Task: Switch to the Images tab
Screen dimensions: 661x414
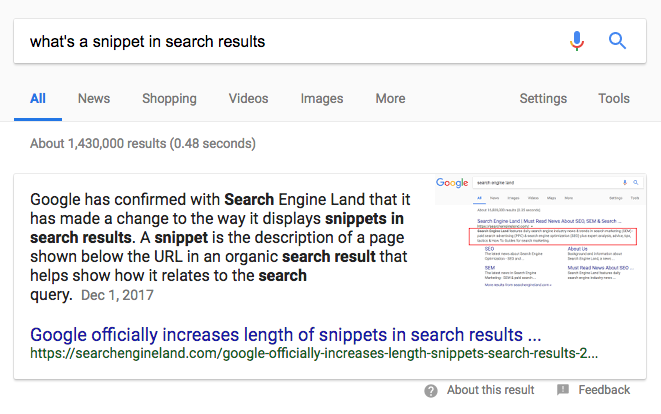Action: pos(322,99)
